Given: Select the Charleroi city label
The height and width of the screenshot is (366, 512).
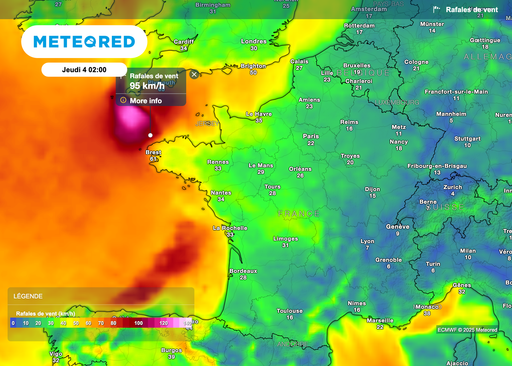Looking at the screenshot, I should [x=359, y=81].
